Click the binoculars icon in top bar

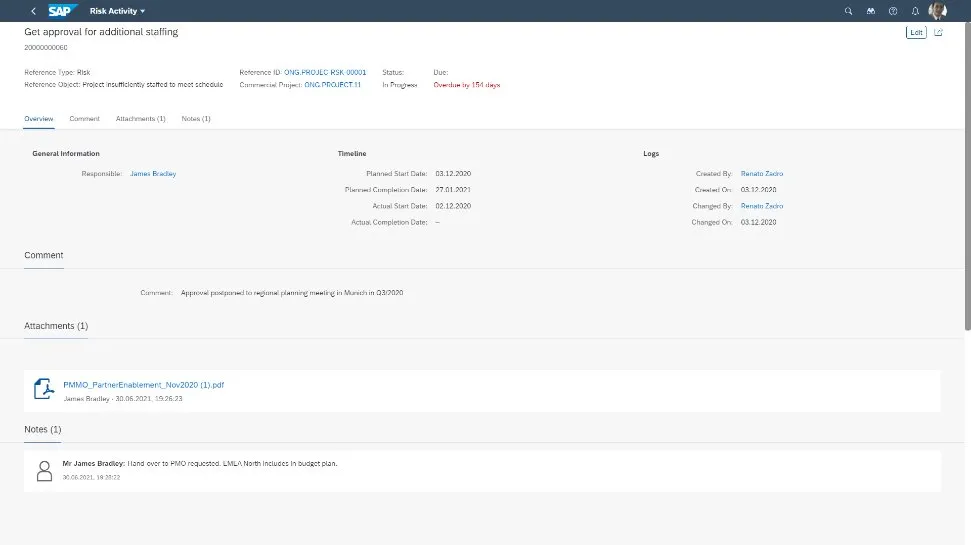coord(871,11)
